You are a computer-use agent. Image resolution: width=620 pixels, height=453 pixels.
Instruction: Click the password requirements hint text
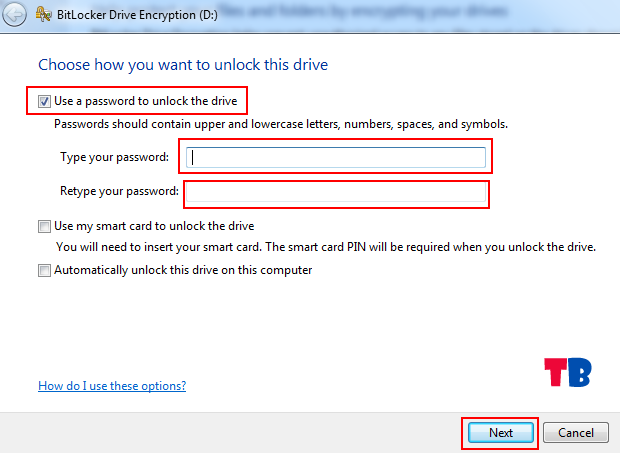281,124
